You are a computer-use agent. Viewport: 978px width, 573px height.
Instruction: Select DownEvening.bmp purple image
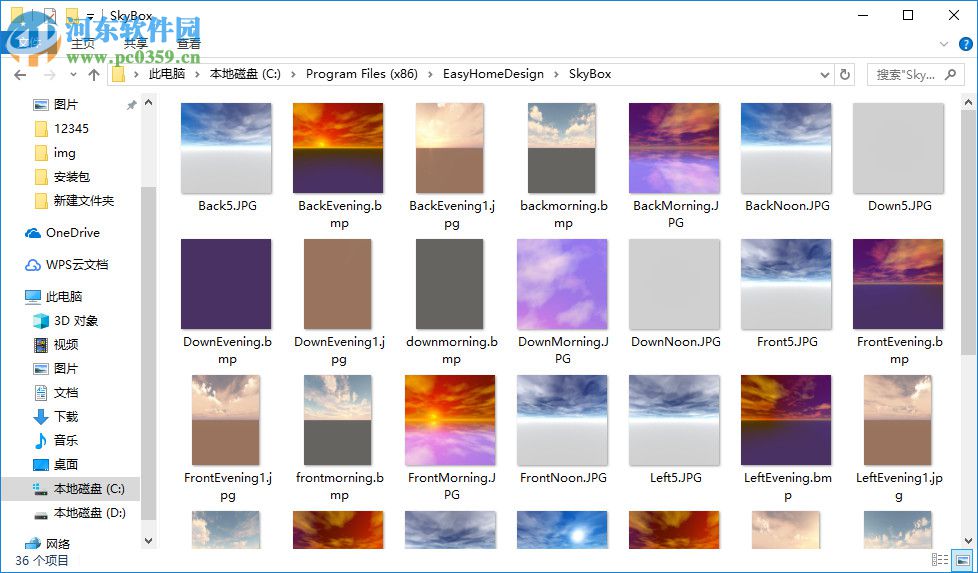[x=226, y=284]
